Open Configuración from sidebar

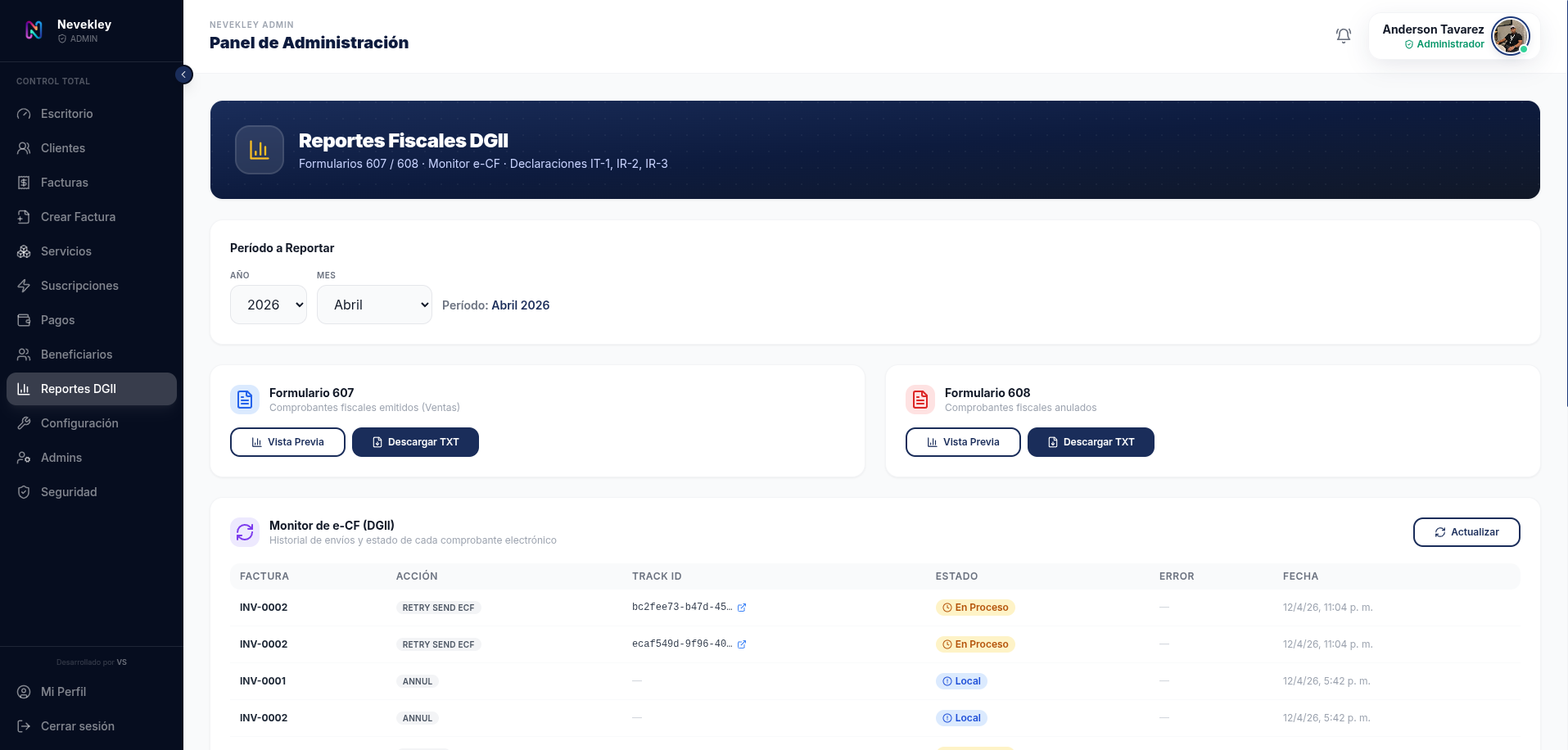(92, 423)
